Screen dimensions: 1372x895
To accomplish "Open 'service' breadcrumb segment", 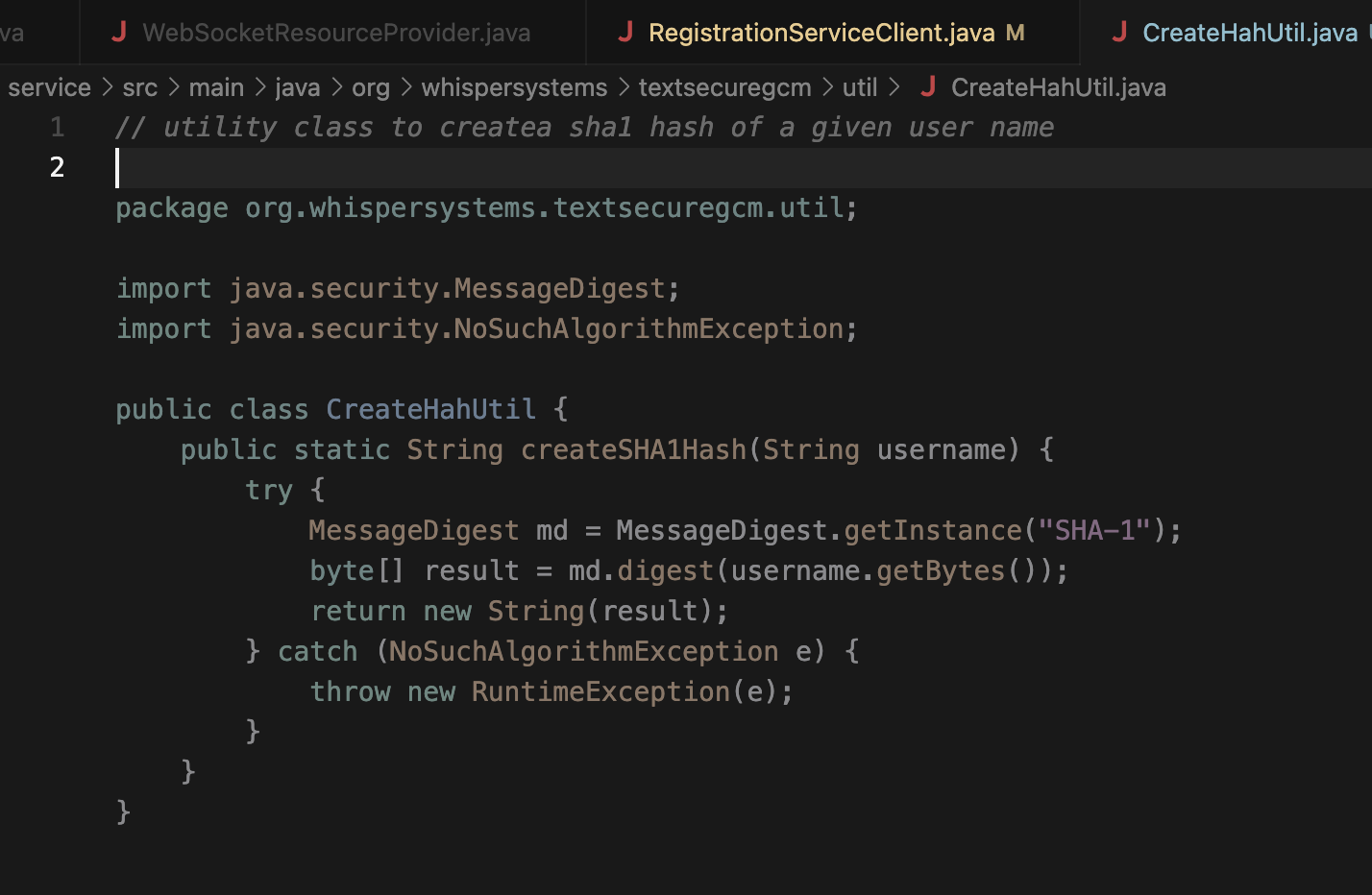I will pyautogui.click(x=49, y=87).
